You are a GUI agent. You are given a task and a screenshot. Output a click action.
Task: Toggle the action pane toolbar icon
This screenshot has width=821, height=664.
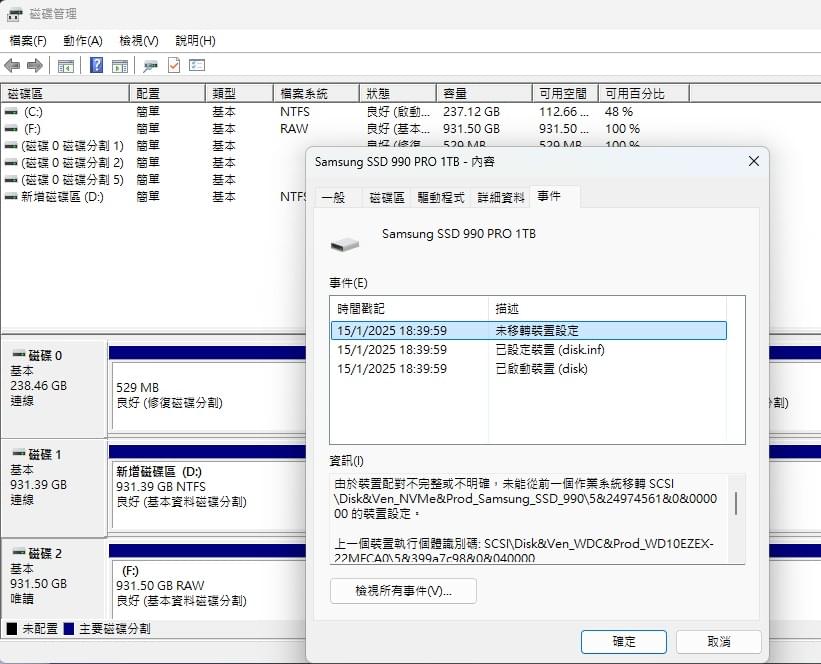120,66
